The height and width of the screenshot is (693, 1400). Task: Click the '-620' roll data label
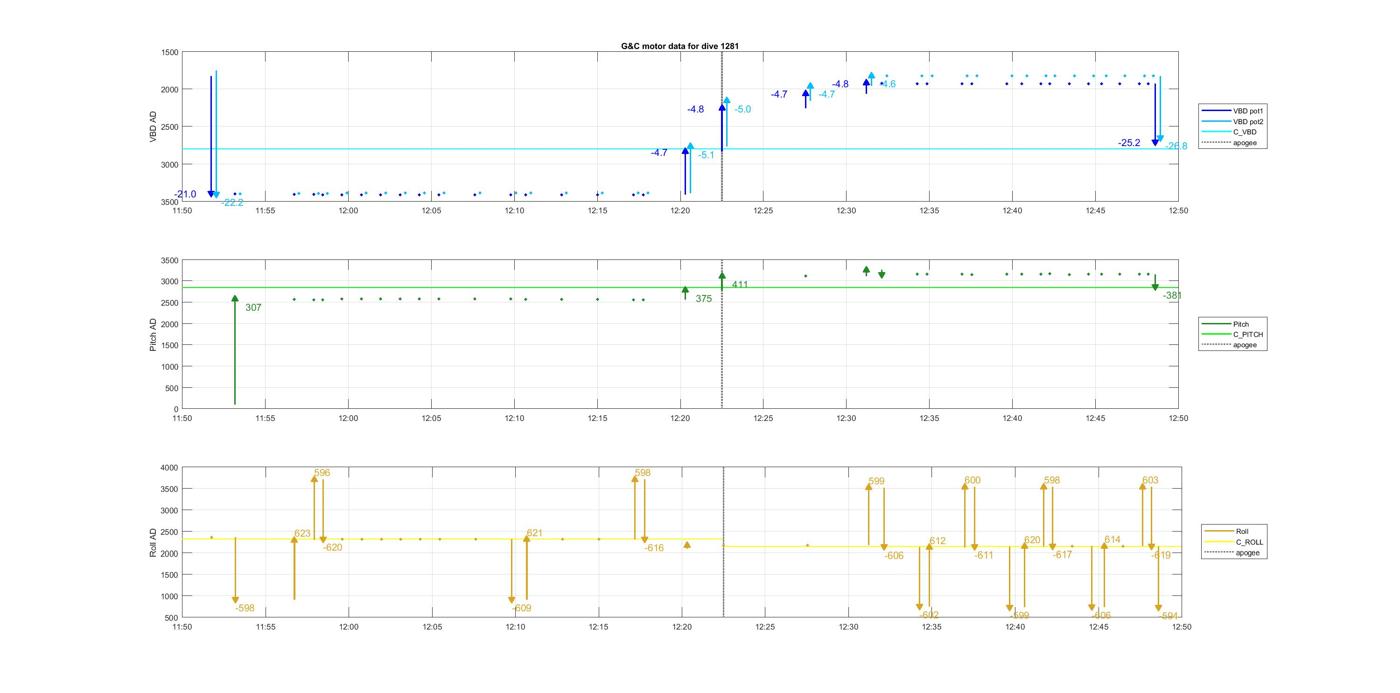[332, 547]
